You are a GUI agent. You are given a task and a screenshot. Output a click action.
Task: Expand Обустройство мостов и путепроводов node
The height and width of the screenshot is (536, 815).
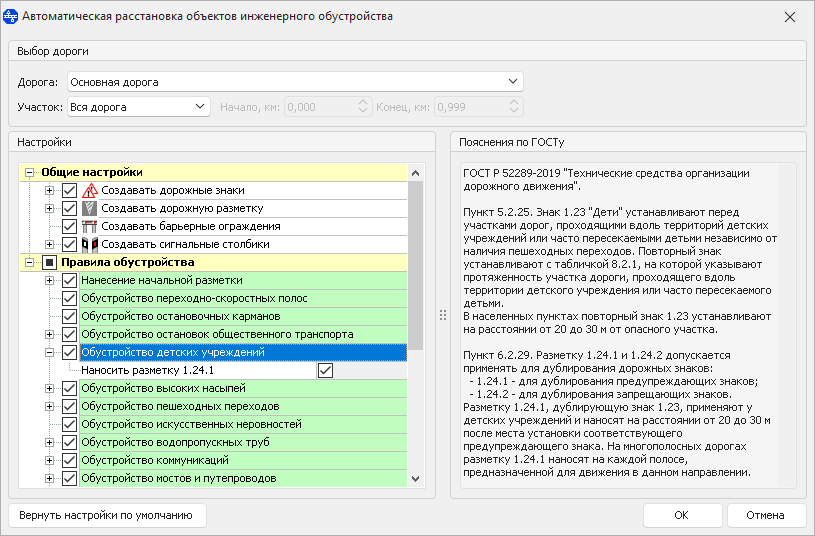click(x=49, y=478)
